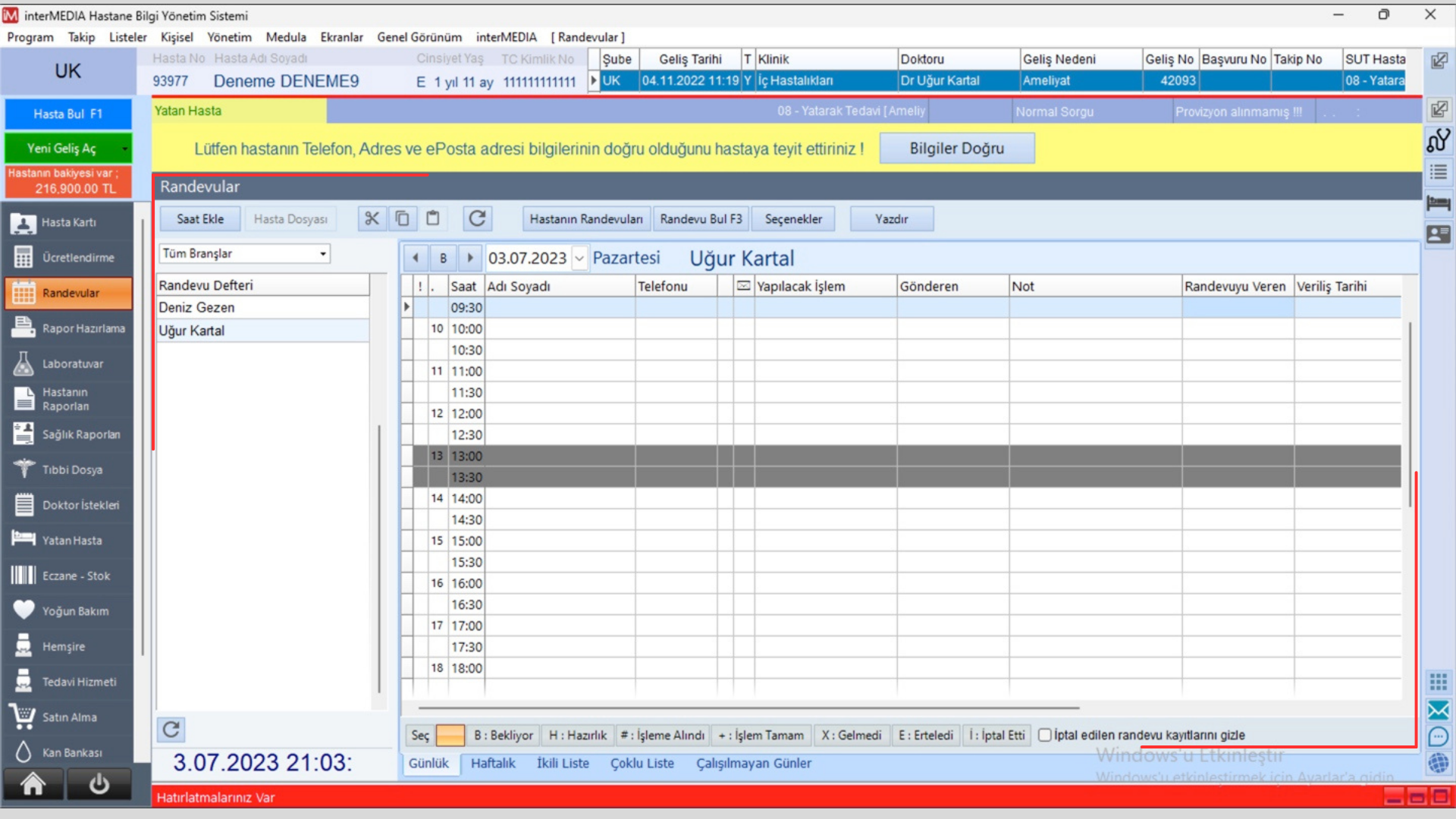Expand the Yeni Geliş Aç dropdown arrow
Image resolution: width=1456 pixels, height=819 pixels.
click(124, 149)
